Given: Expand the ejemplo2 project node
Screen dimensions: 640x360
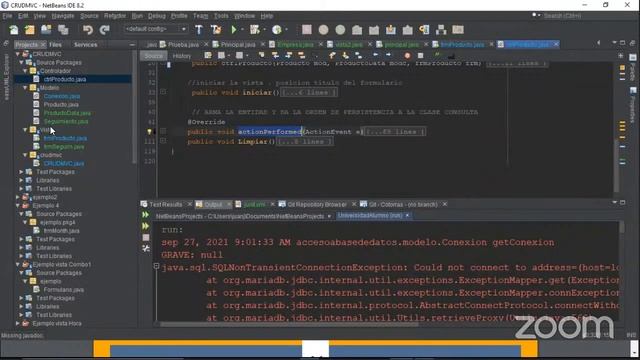Looking at the screenshot, I should point(18,197).
